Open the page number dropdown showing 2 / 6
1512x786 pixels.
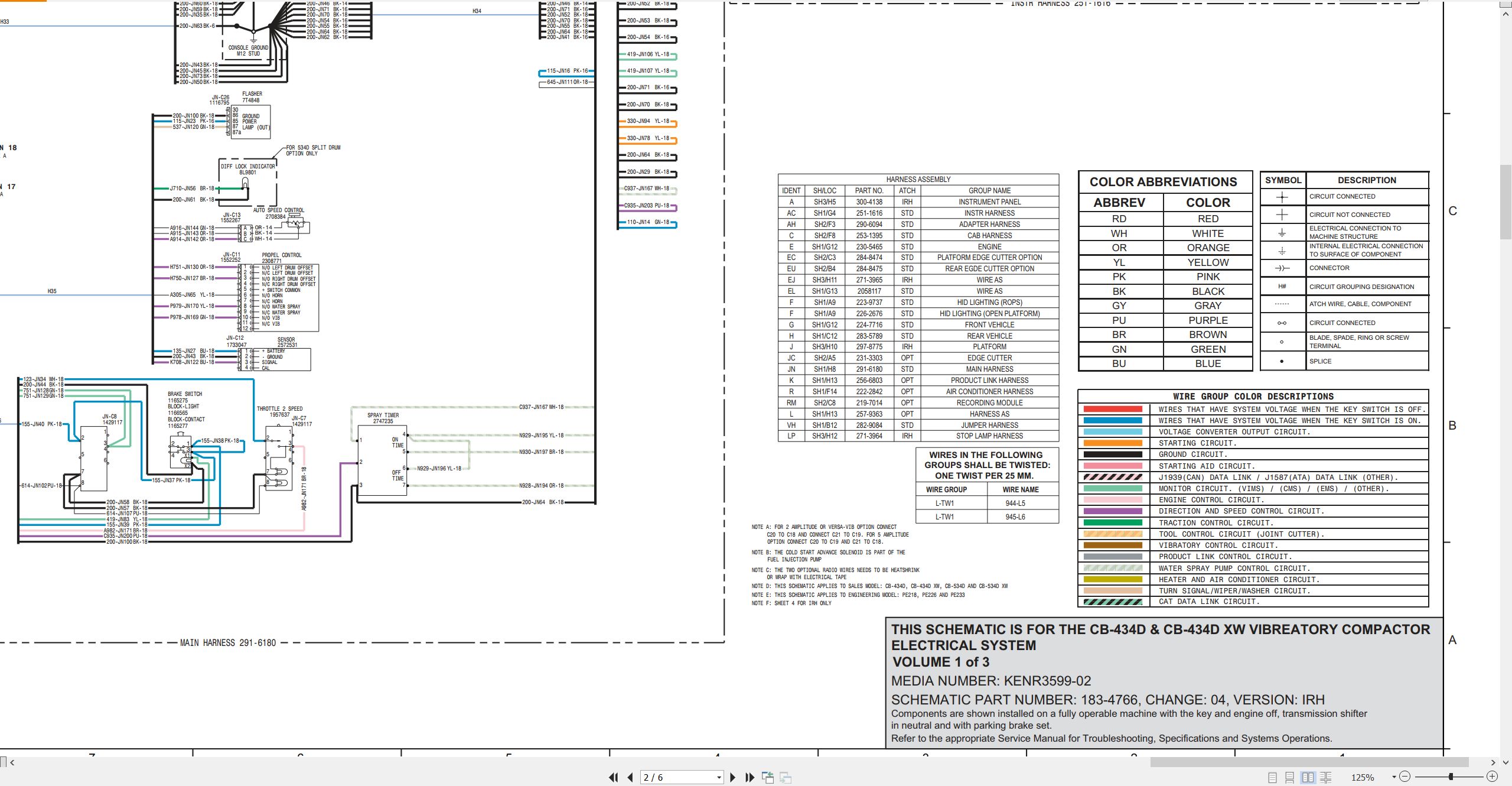[x=719, y=777]
